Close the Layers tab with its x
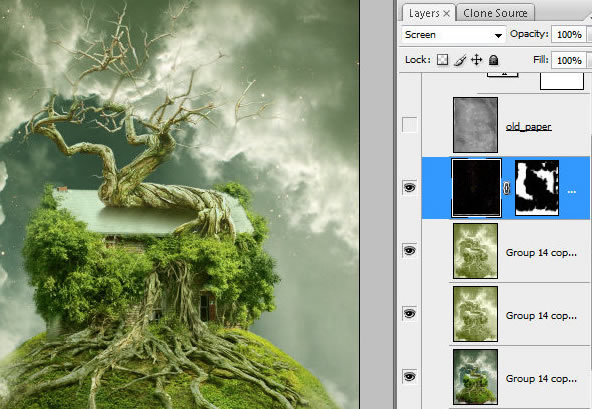Image resolution: width=592 pixels, height=409 pixels. pos(446,14)
